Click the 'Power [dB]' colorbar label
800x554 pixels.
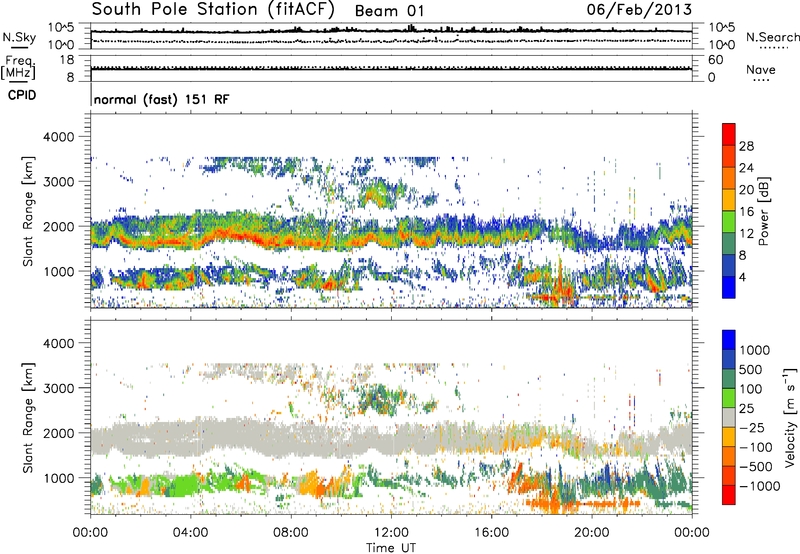click(764, 211)
